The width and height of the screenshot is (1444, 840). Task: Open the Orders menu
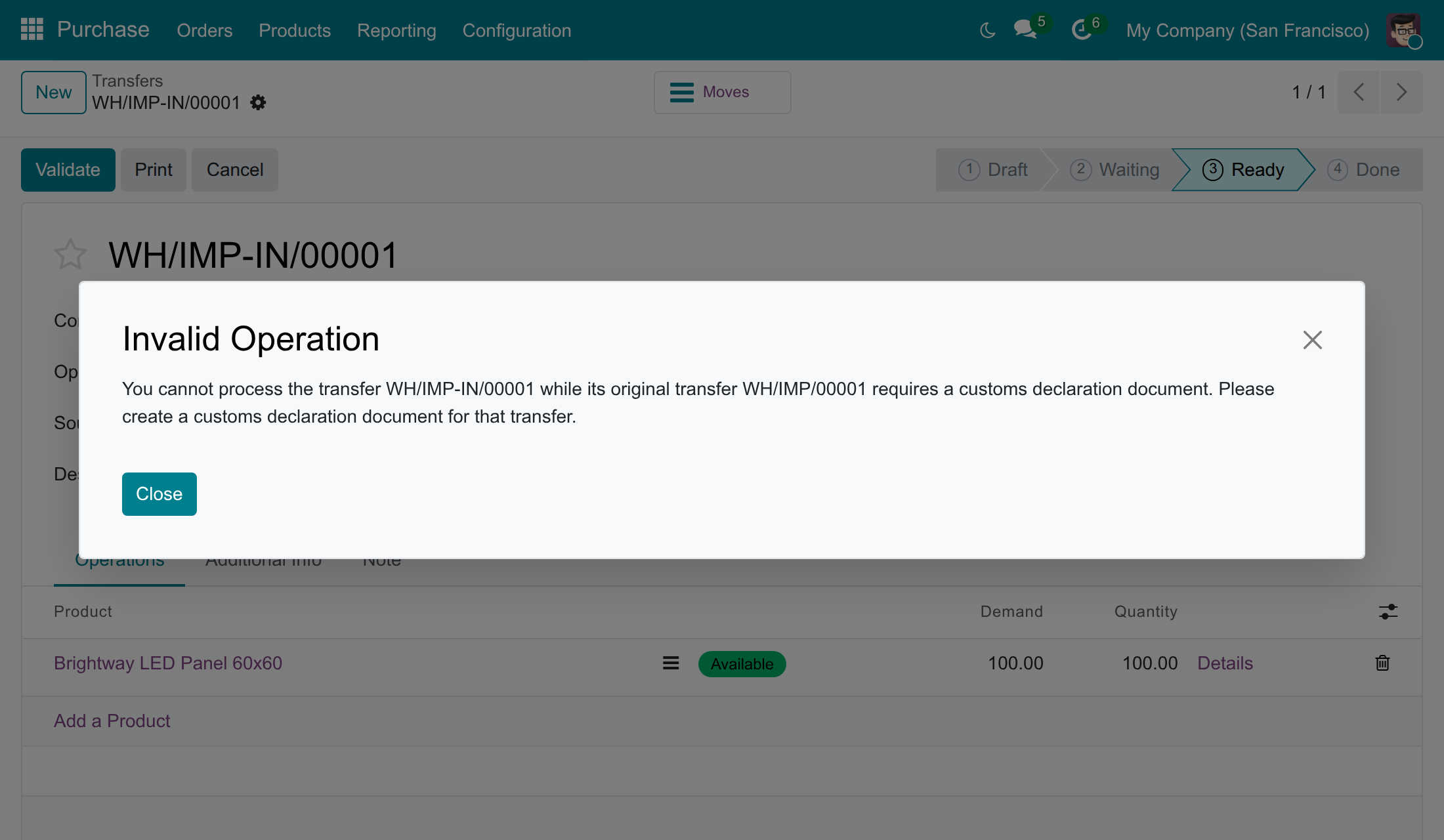coord(205,30)
